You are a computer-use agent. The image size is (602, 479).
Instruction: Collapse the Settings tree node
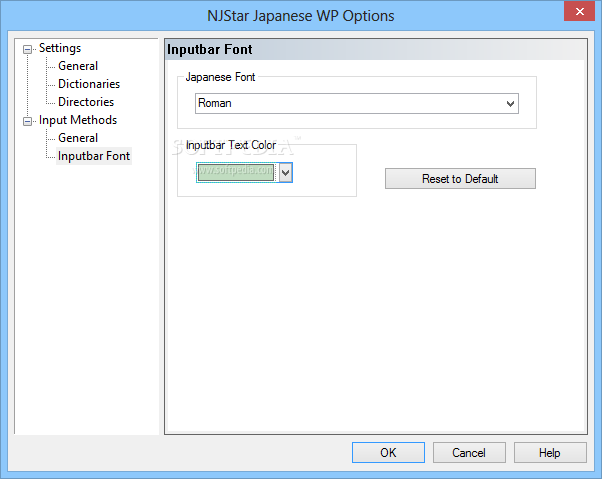tap(27, 49)
